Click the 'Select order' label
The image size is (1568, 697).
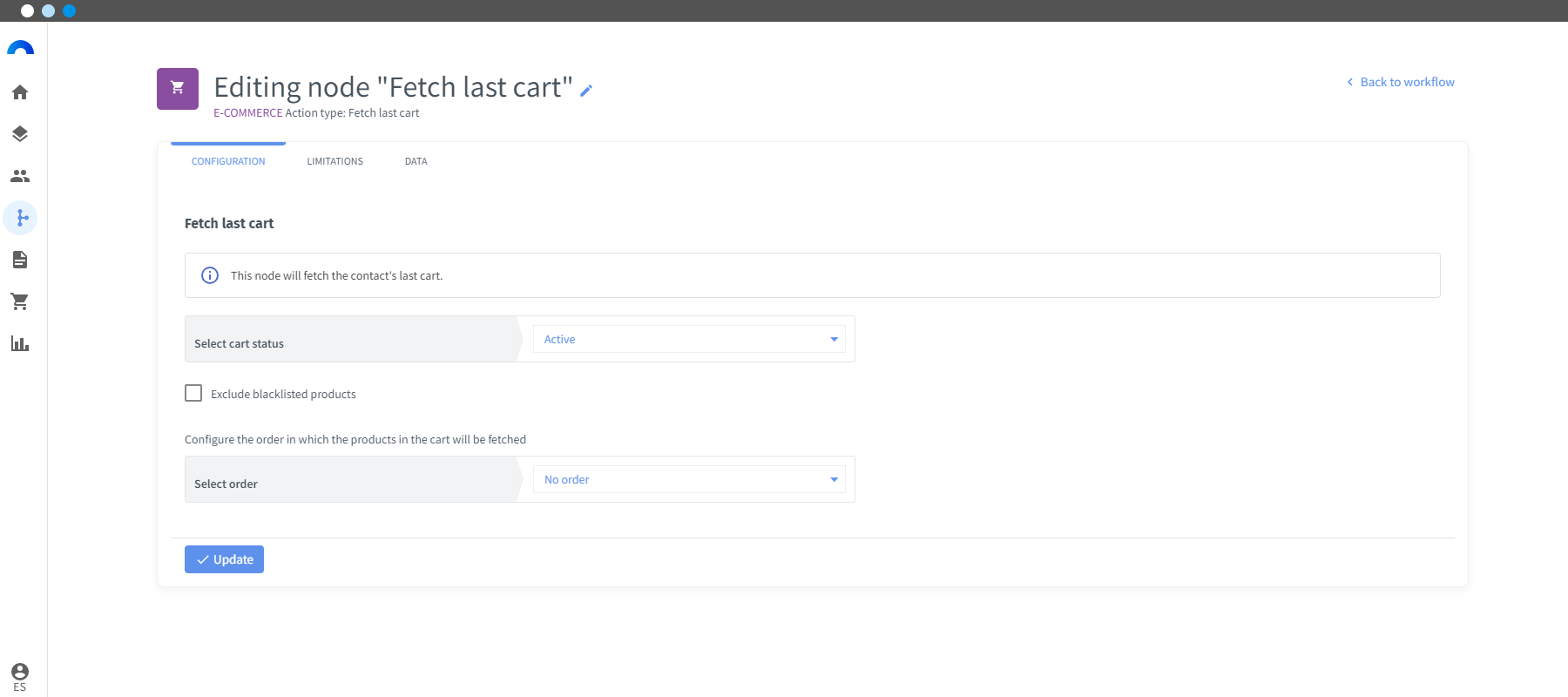[226, 484]
